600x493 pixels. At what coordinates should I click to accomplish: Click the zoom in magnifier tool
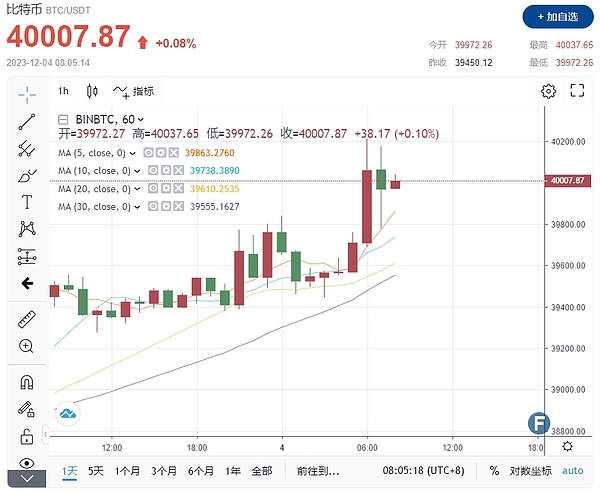pyautogui.click(x=27, y=346)
